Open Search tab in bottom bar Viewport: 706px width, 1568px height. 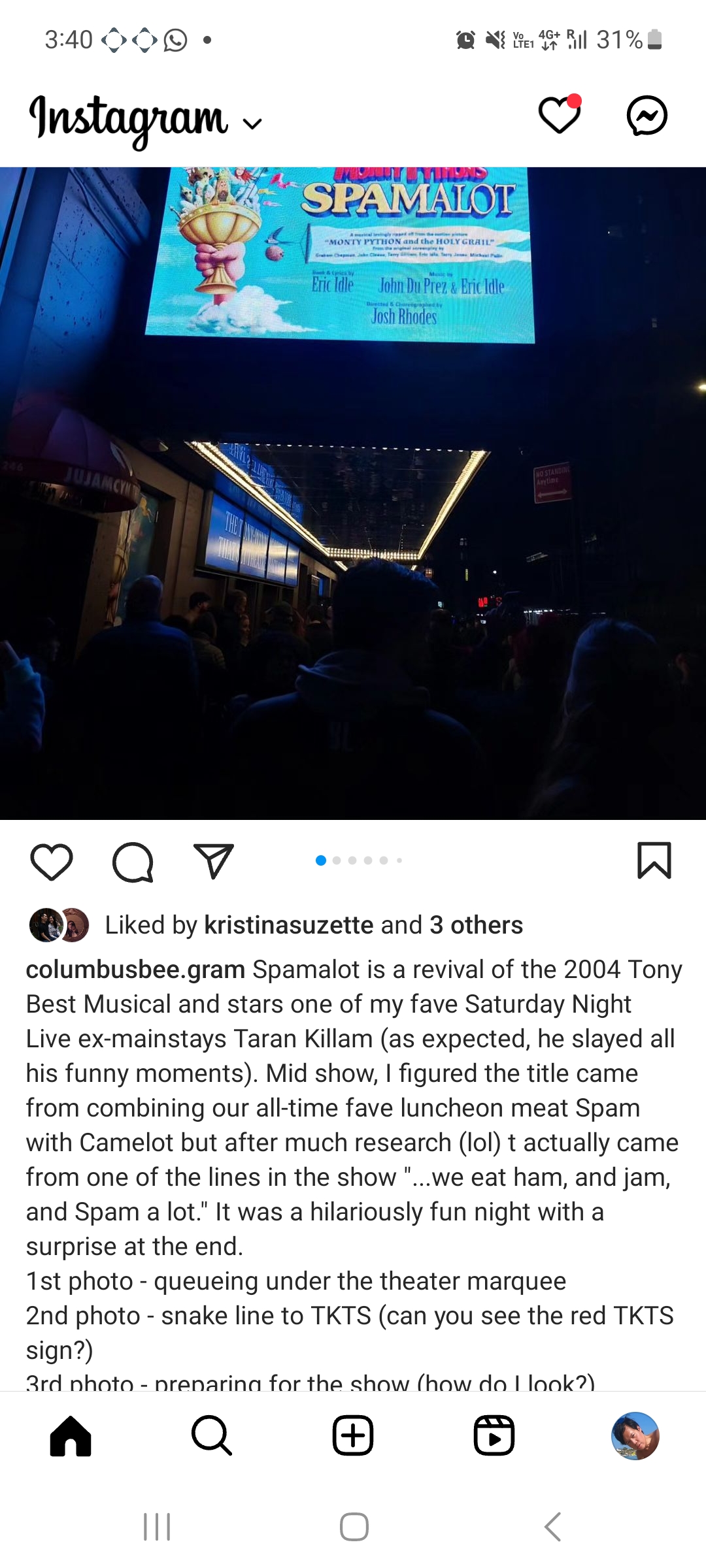tap(212, 1435)
